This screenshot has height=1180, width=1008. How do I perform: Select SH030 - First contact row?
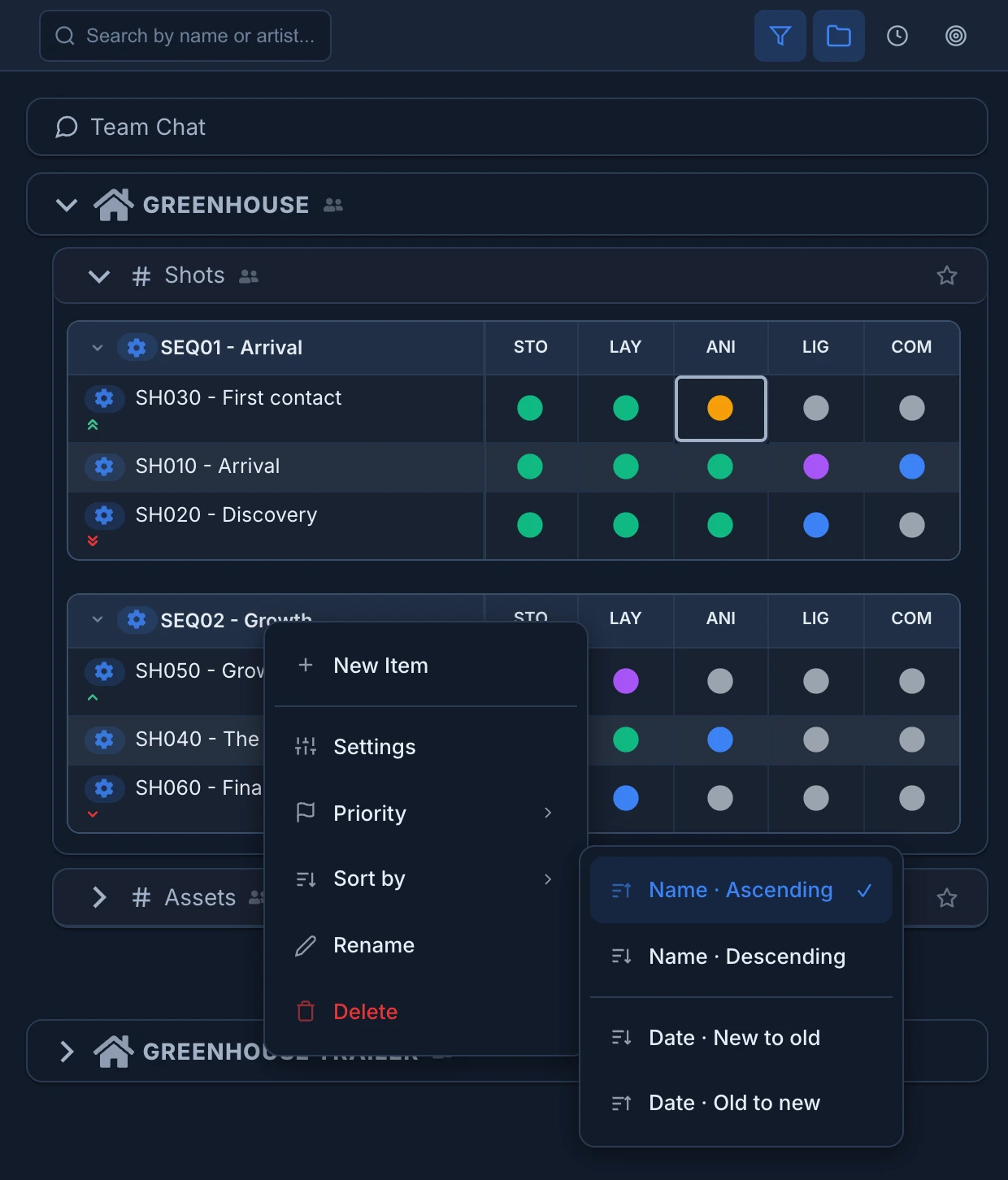coord(276,409)
